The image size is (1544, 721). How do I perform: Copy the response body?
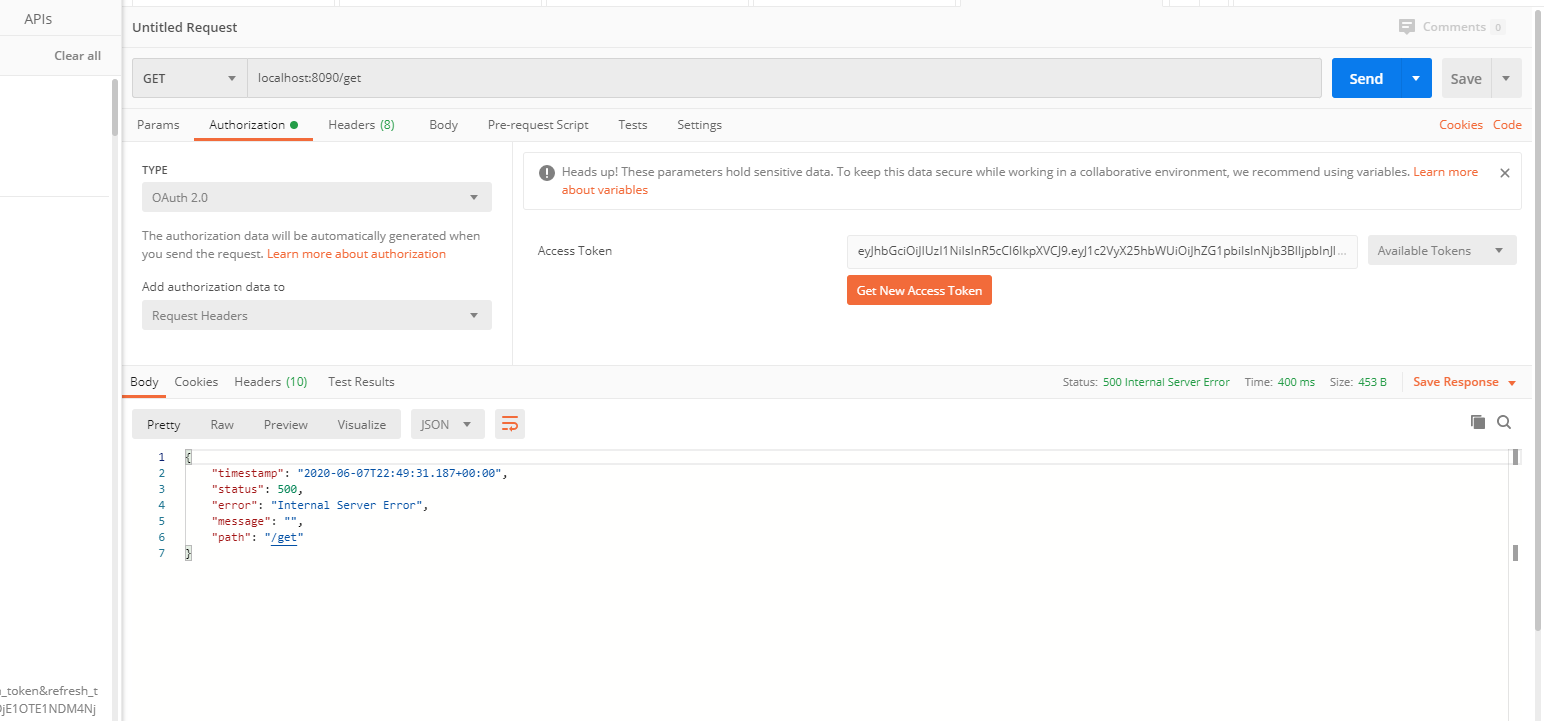(x=1478, y=422)
